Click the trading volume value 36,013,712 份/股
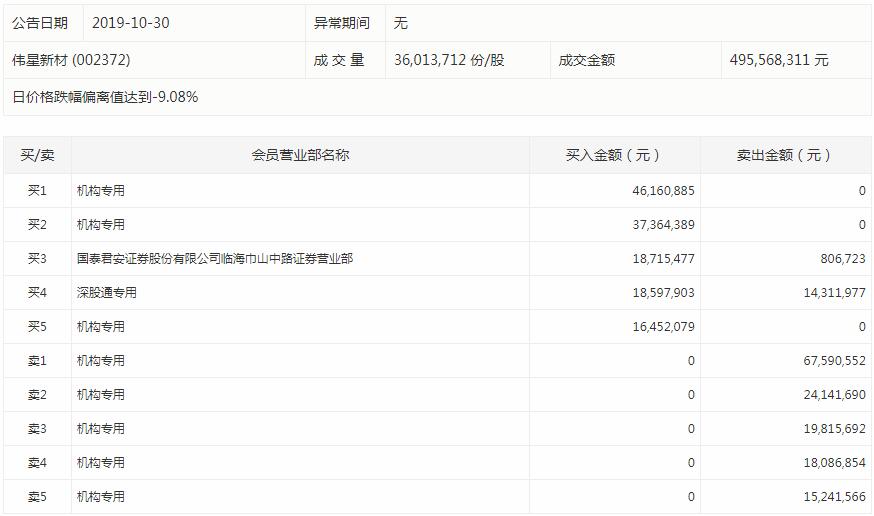874x516 pixels. (449, 60)
